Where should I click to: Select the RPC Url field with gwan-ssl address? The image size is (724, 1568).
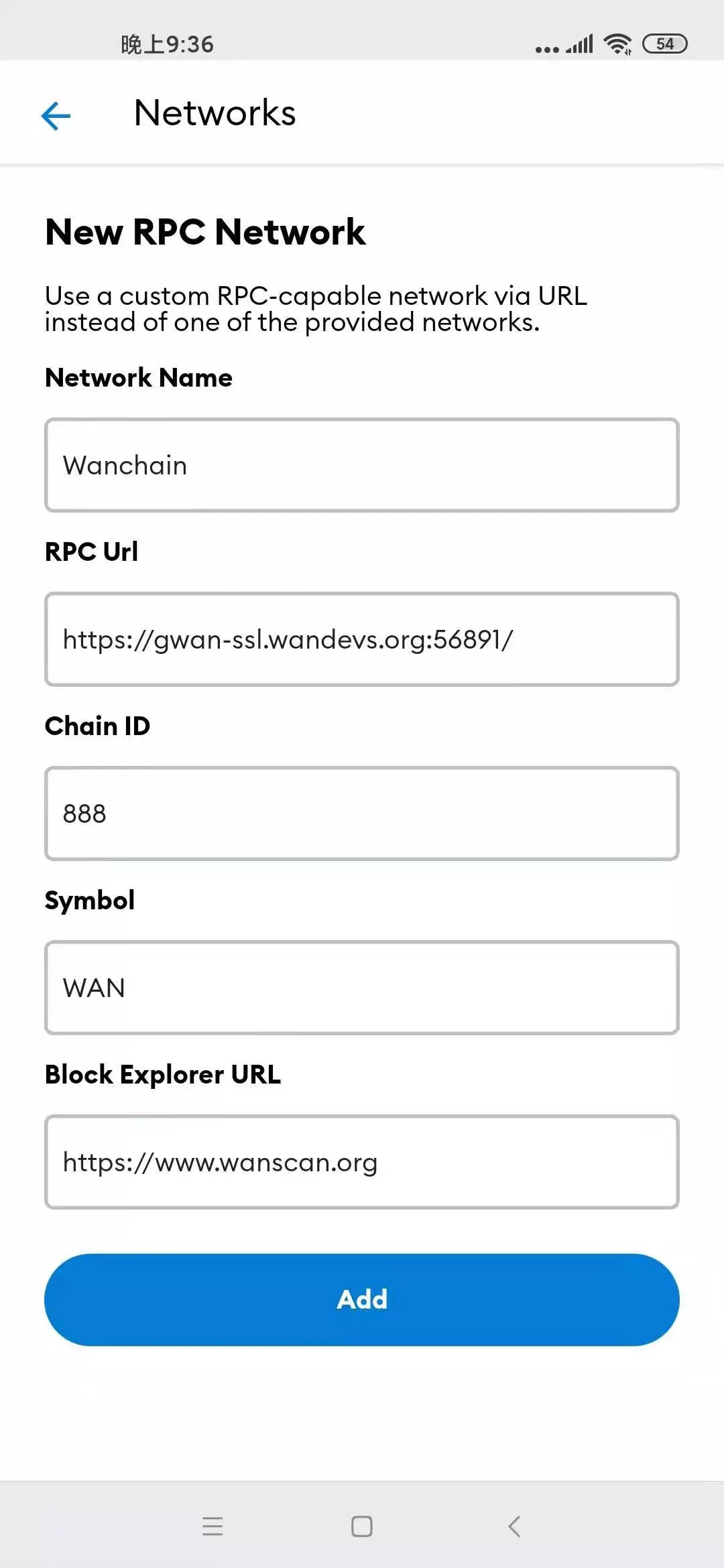coord(362,639)
